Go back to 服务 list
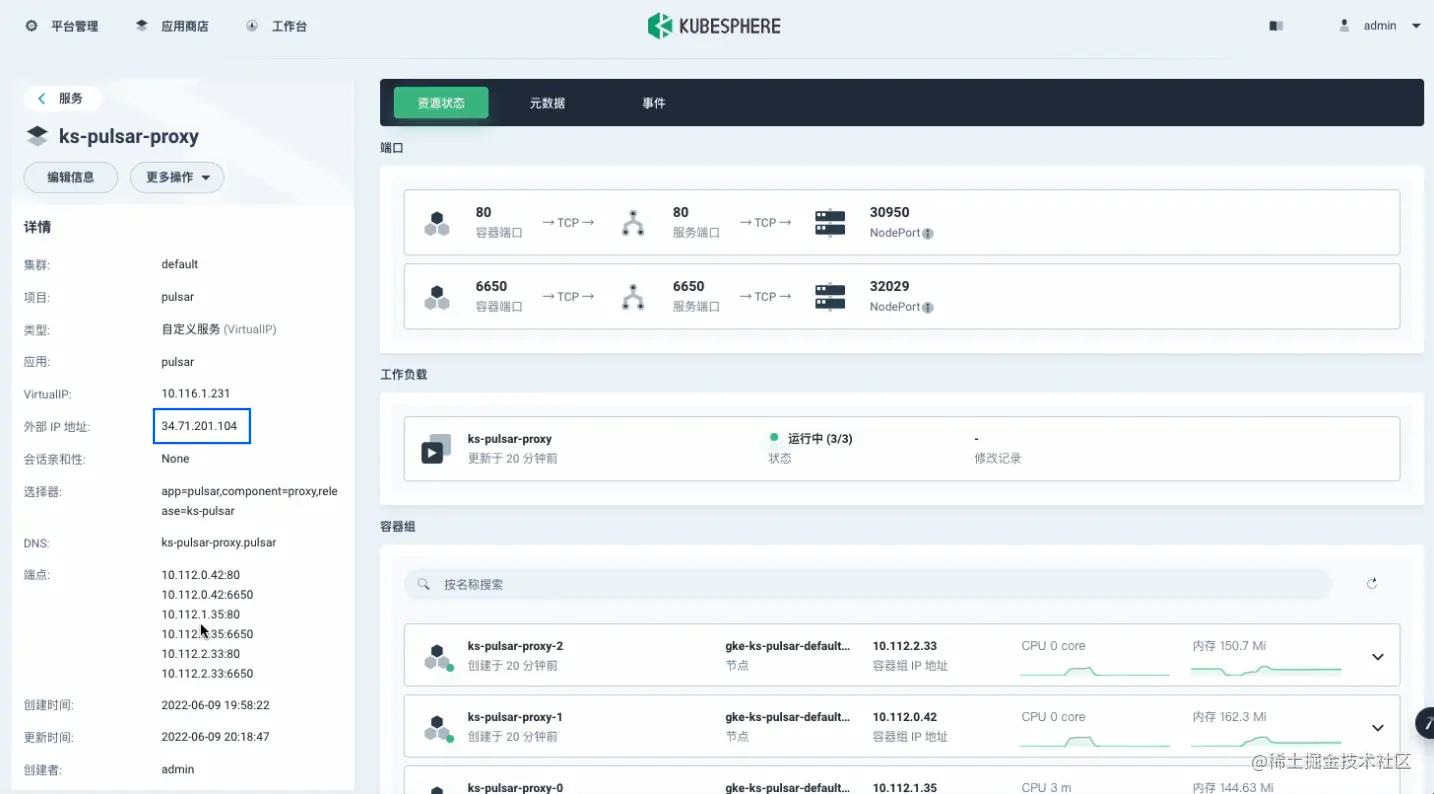Viewport: 1434px width, 794px height. 62,98
